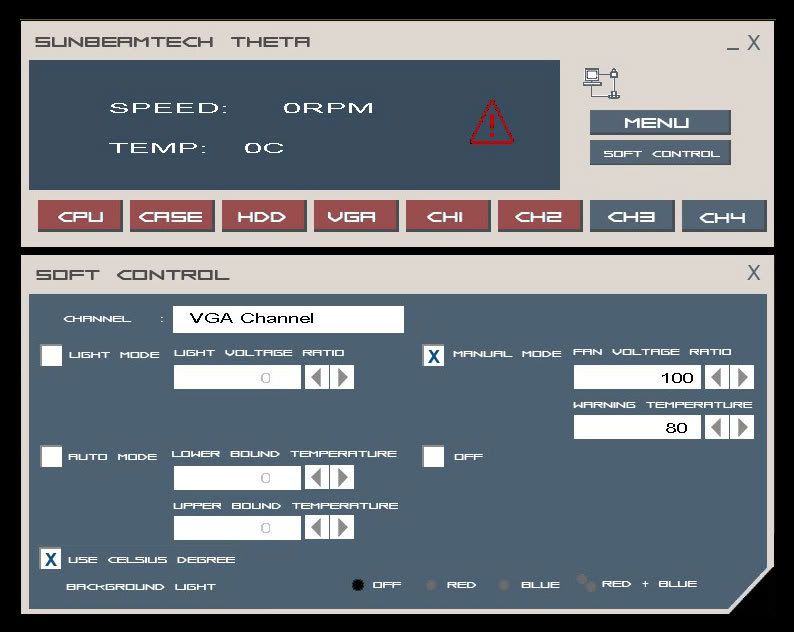
Task: Select background light RED + BLUE option
Action: [586, 583]
